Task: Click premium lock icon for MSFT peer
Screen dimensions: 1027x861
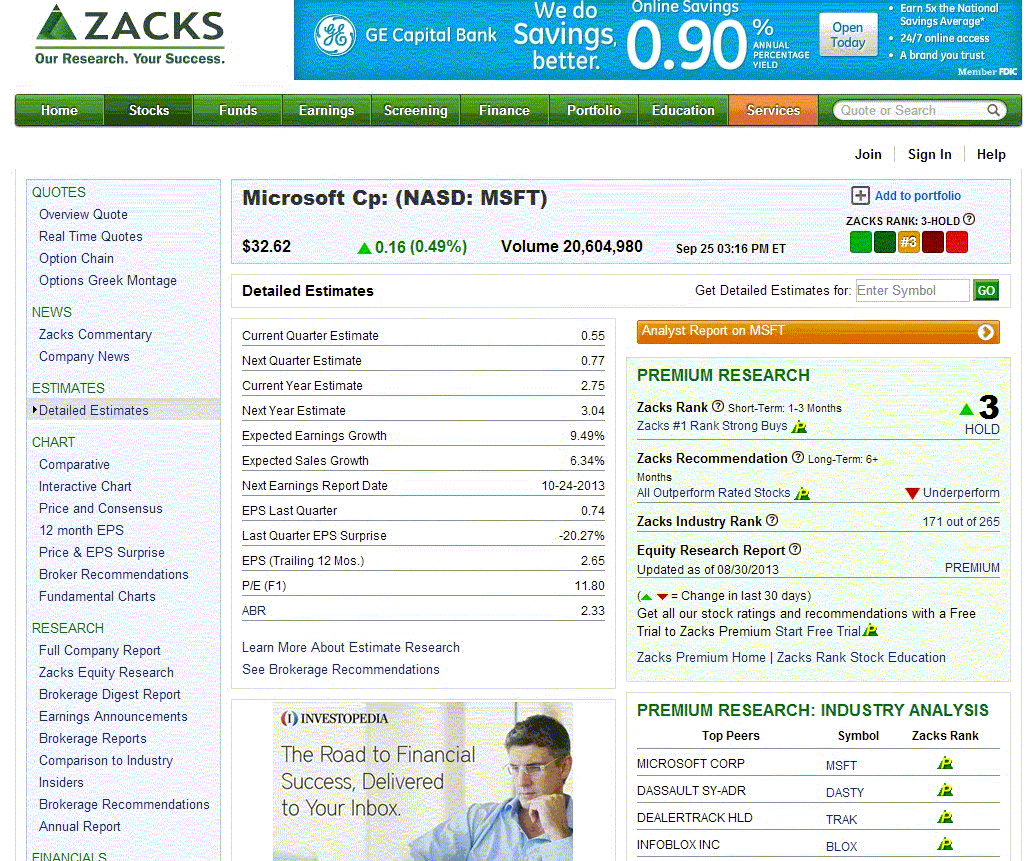Action: click(944, 764)
